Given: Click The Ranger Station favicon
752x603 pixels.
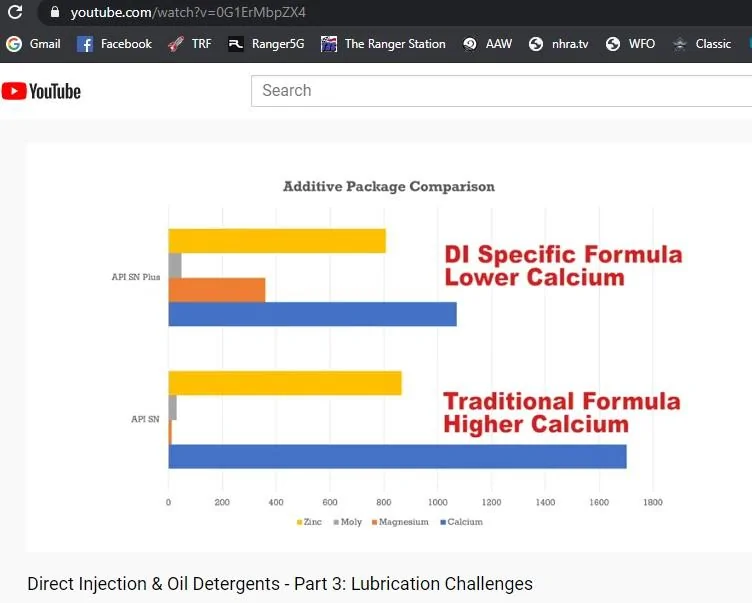Looking at the screenshot, I should point(329,44).
